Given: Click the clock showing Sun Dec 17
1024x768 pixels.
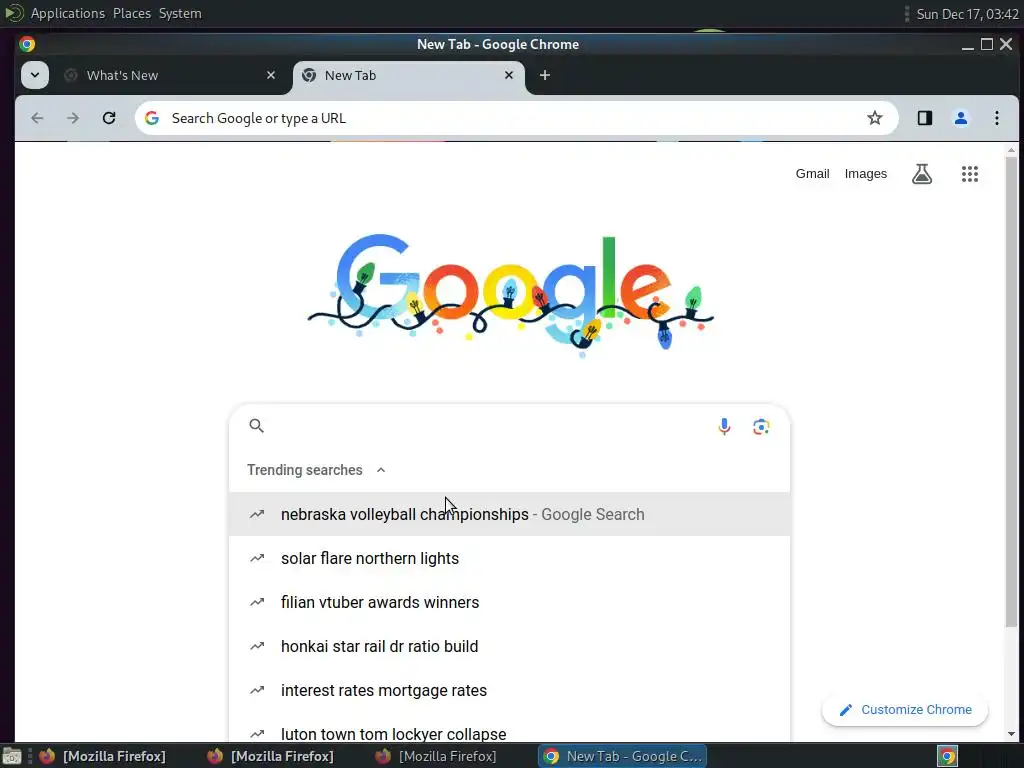Looking at the screenshot, I should pos(967,14).
